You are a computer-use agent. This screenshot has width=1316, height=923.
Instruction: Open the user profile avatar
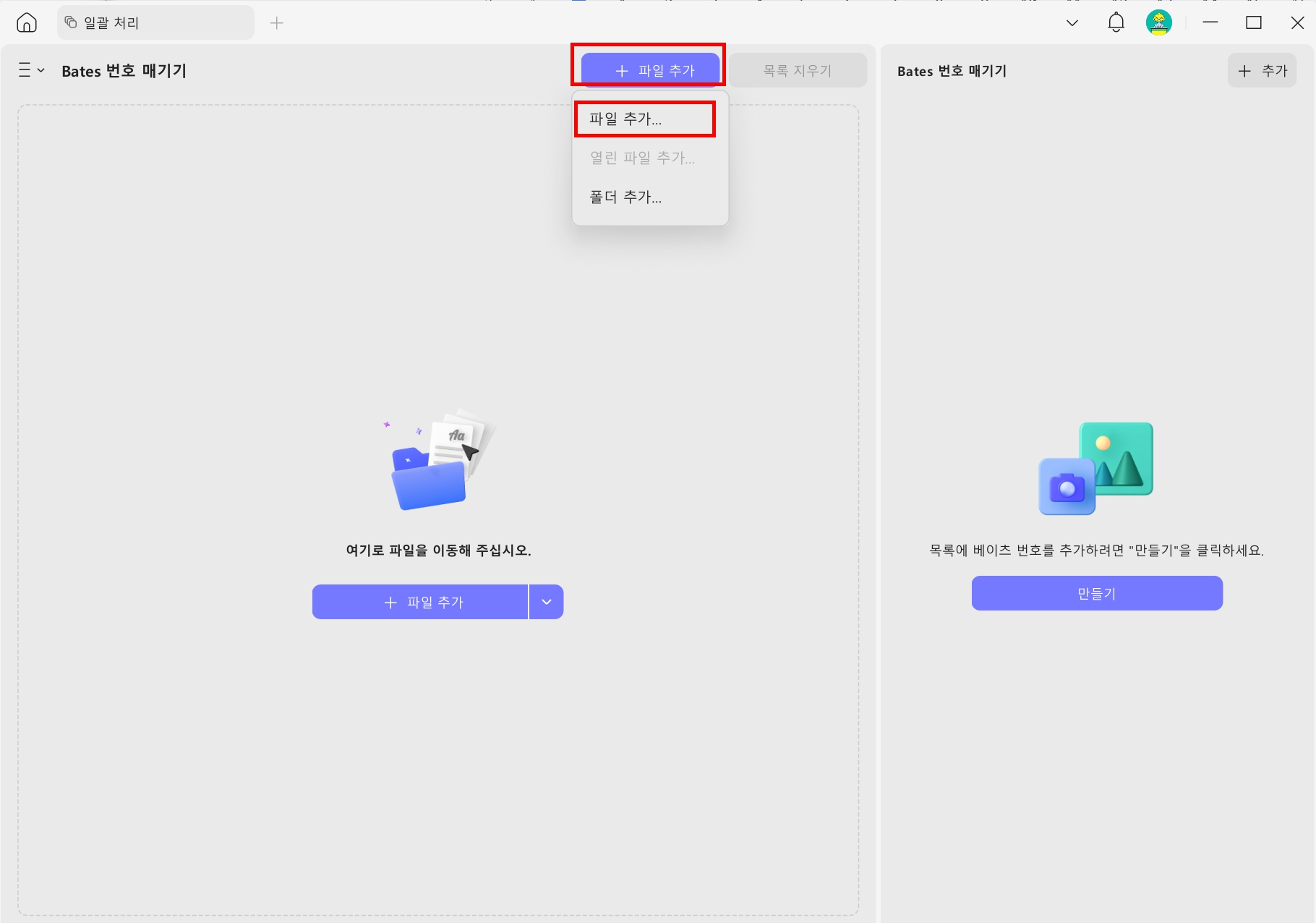tap(1158, 23)
